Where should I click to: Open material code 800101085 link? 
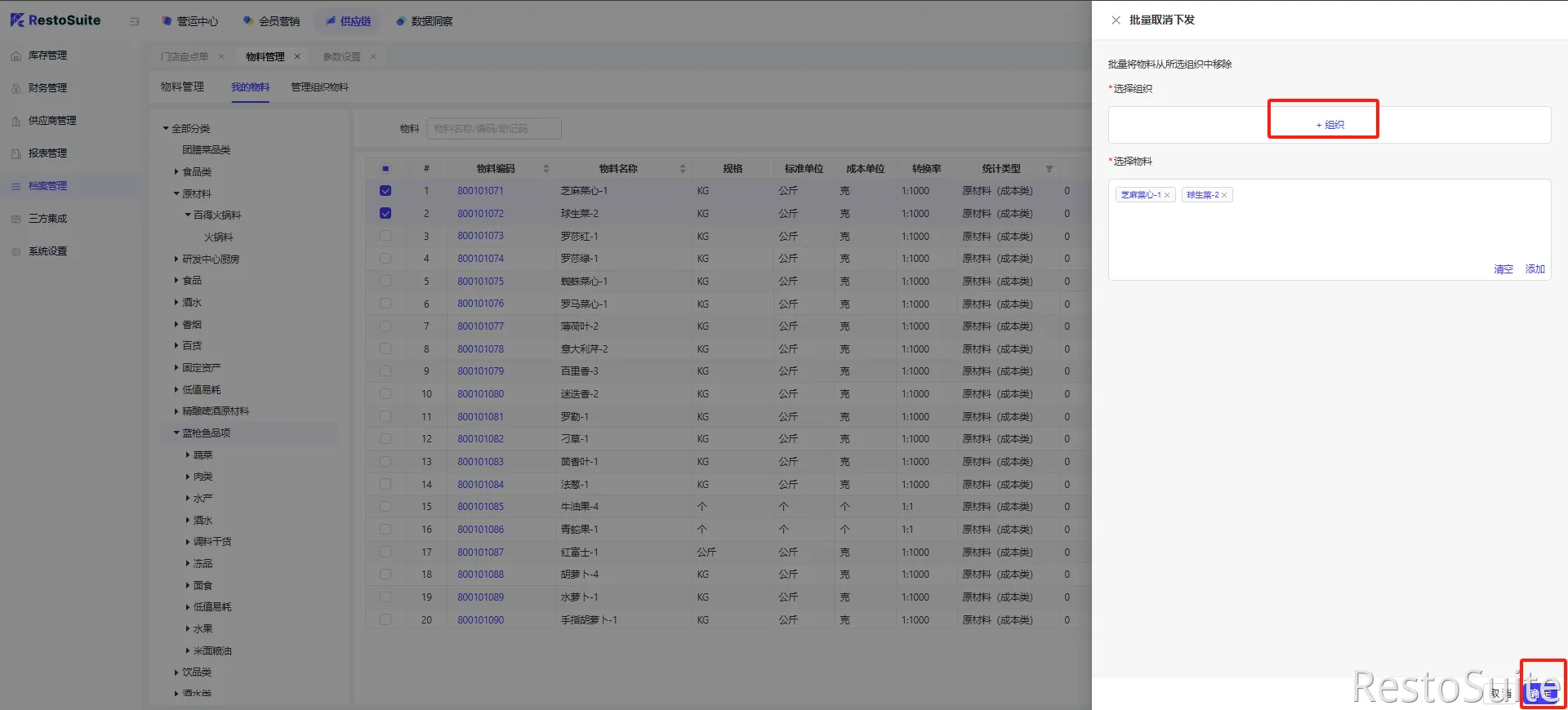(x=480, y=507)
